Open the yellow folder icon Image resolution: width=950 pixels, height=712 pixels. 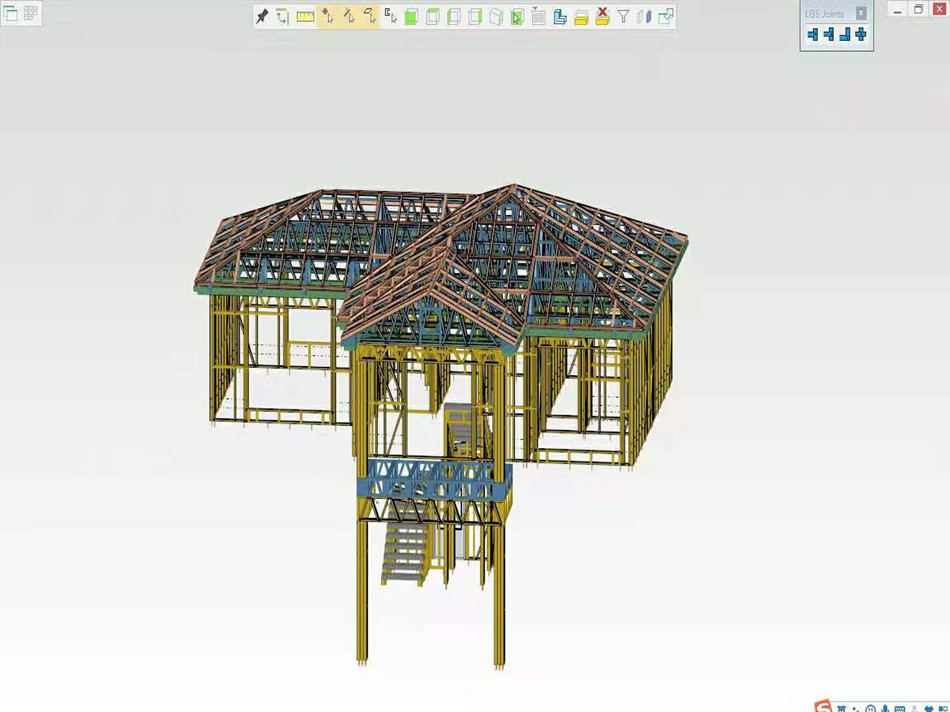click(581, 17)
